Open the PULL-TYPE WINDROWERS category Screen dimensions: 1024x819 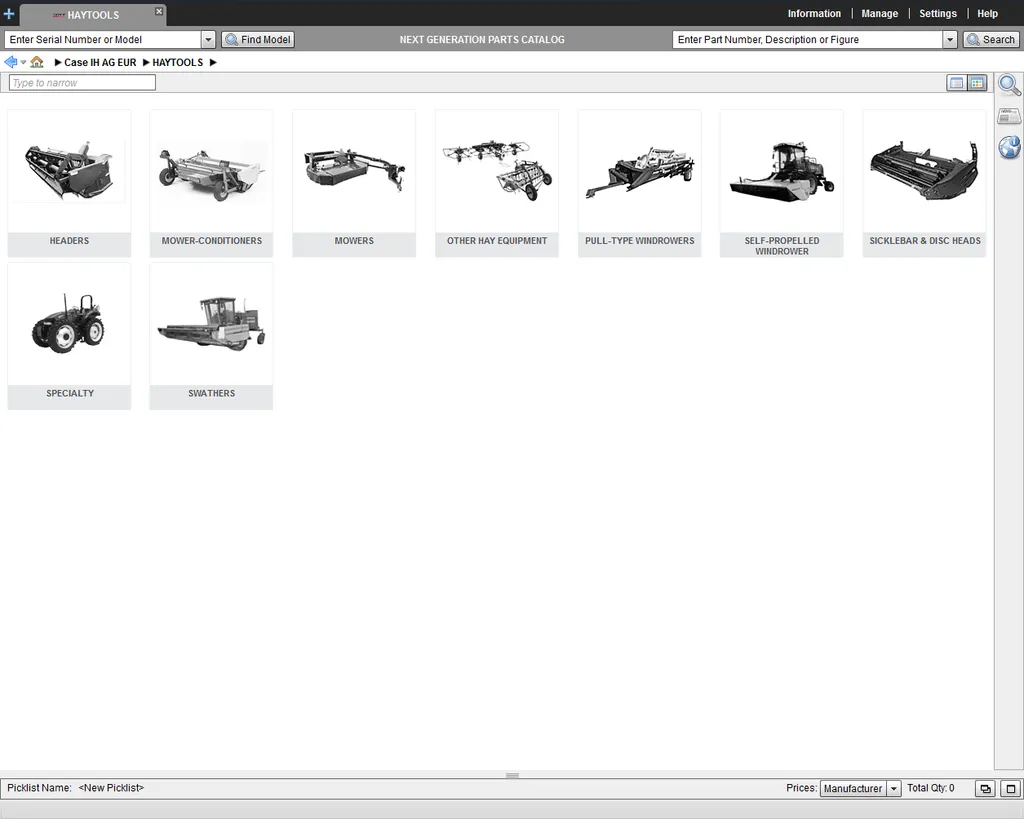coord(639,183)
